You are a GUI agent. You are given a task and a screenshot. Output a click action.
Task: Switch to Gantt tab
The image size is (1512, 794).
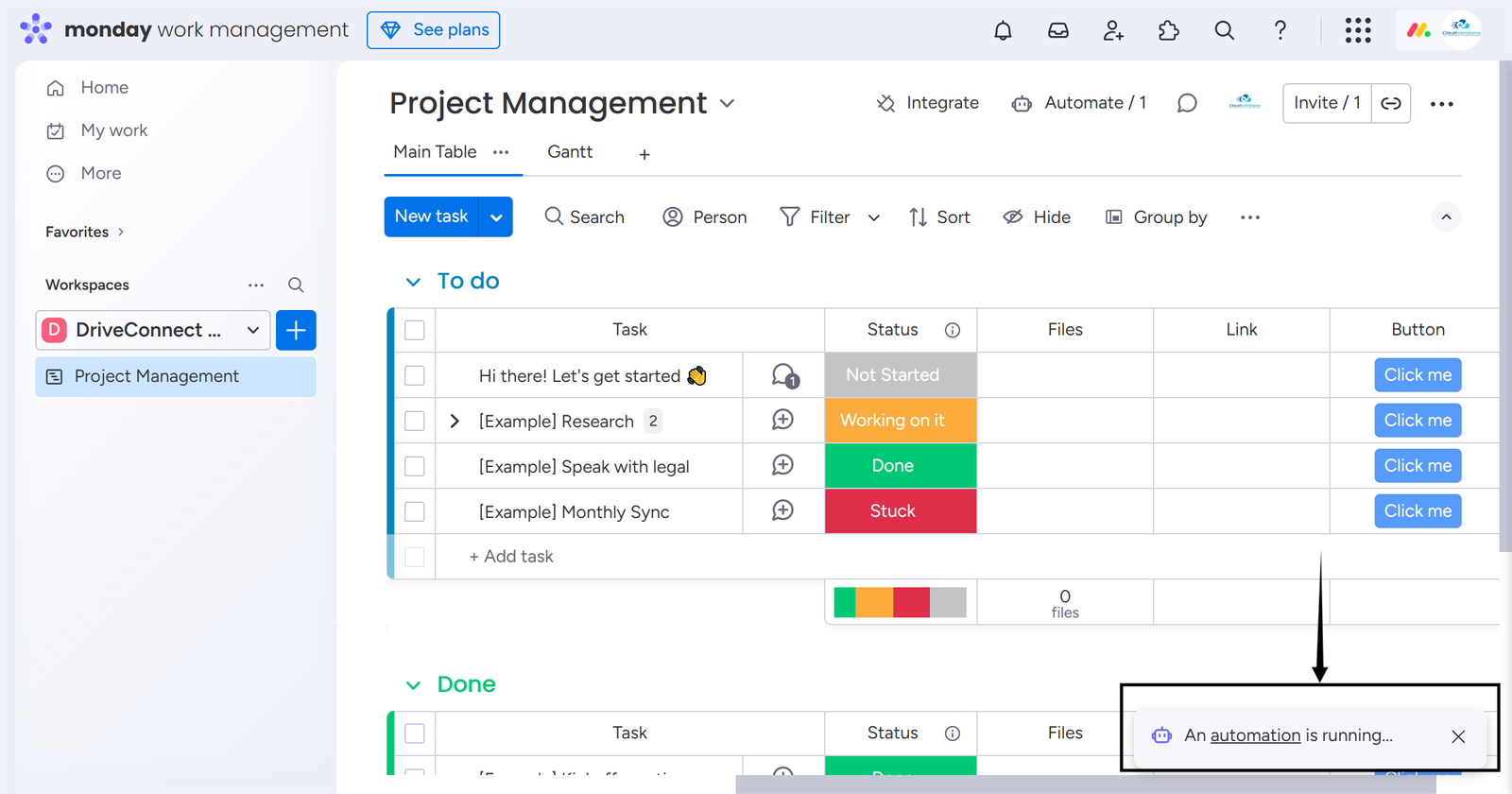(570, 152)
